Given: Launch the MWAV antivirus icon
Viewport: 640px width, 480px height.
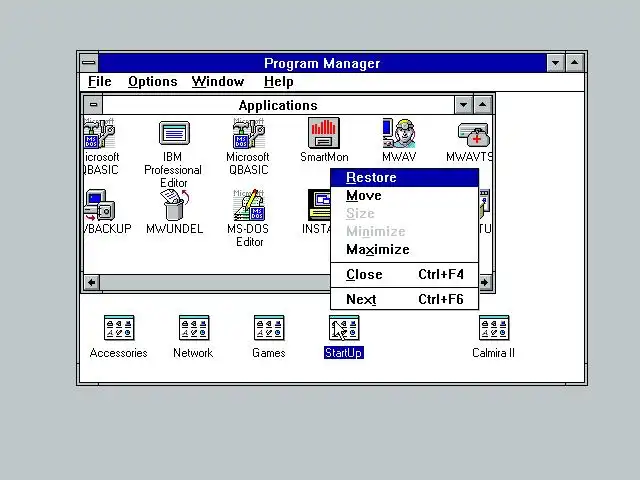Looking at the screenshot, I should coord(399,133).
